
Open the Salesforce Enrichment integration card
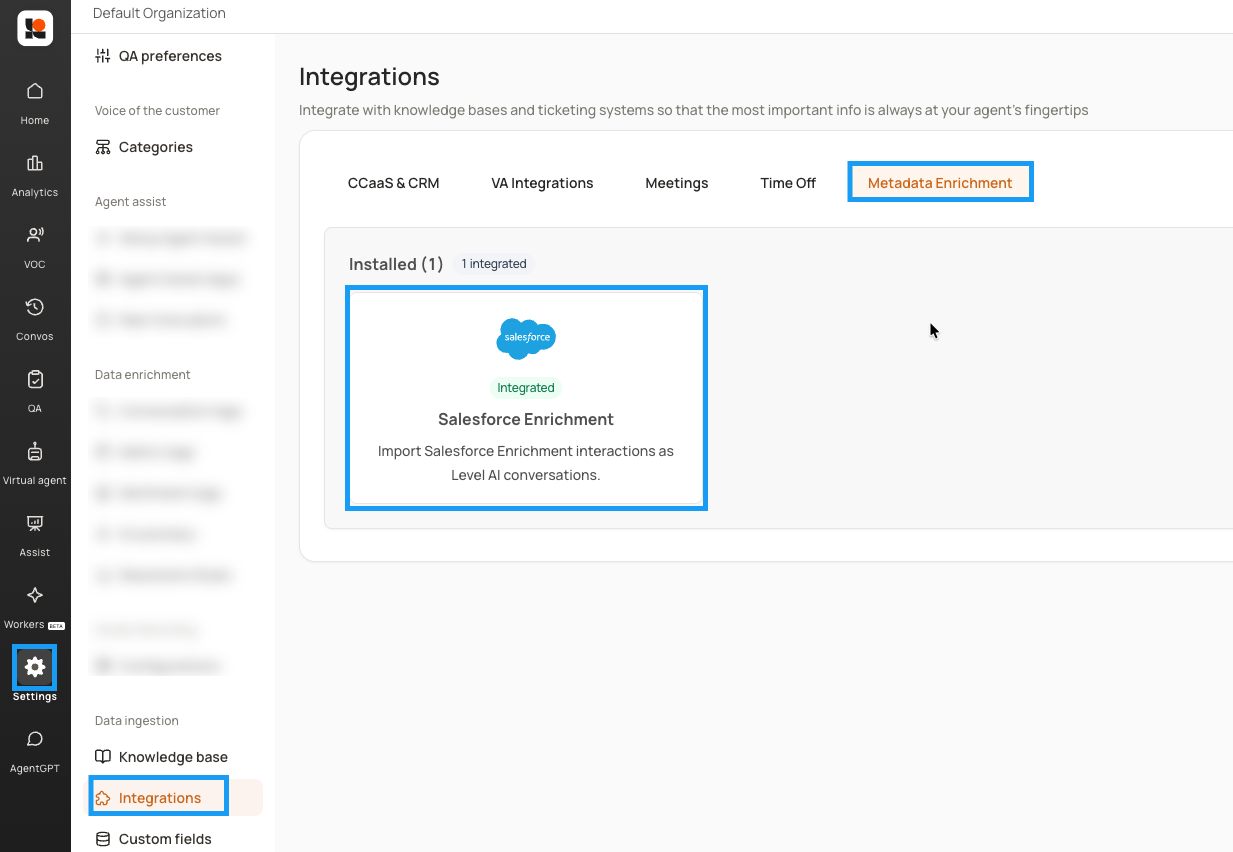(526, 398)
